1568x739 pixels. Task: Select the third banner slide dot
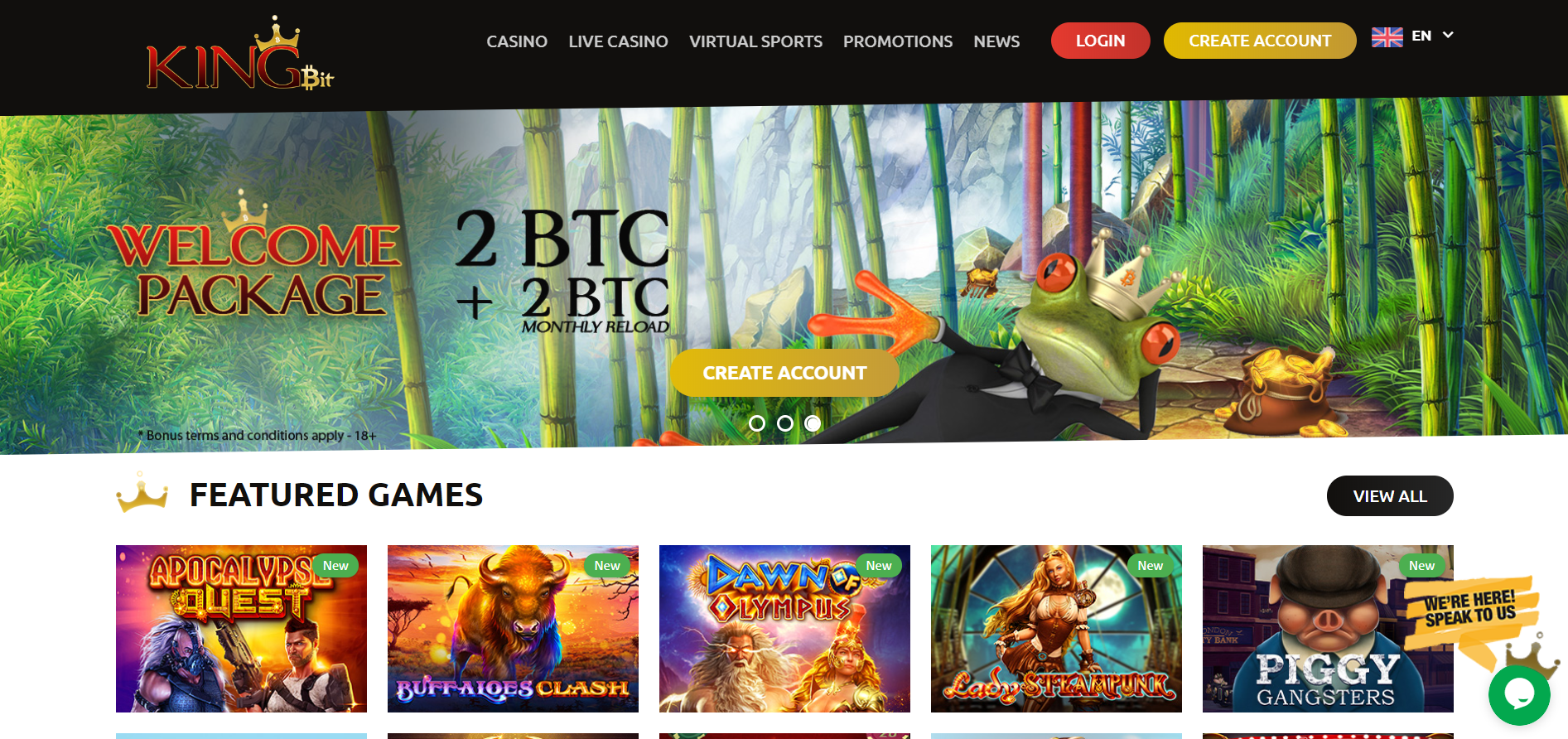(813, 423)
